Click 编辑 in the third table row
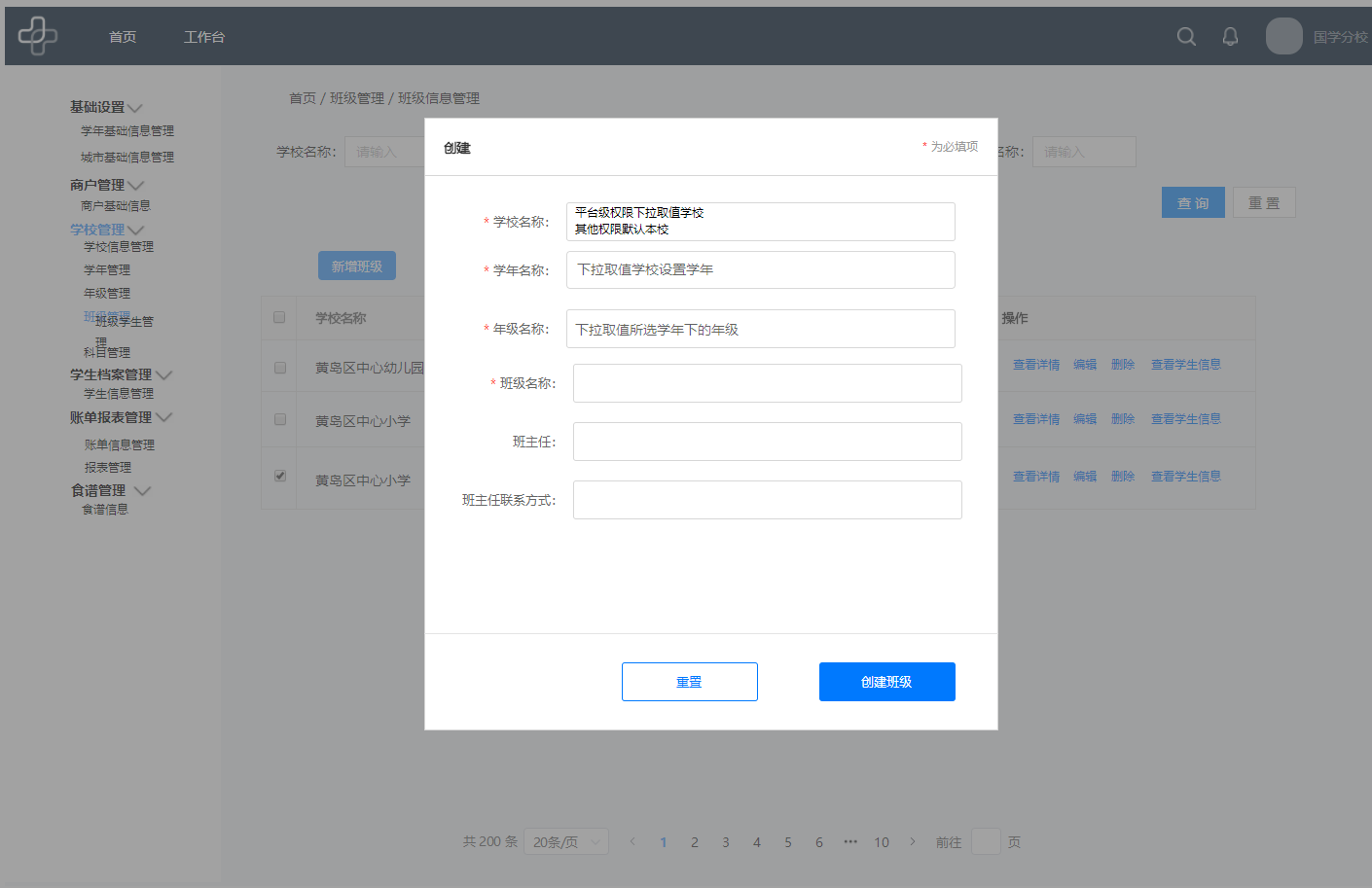 pos(1085,477)
